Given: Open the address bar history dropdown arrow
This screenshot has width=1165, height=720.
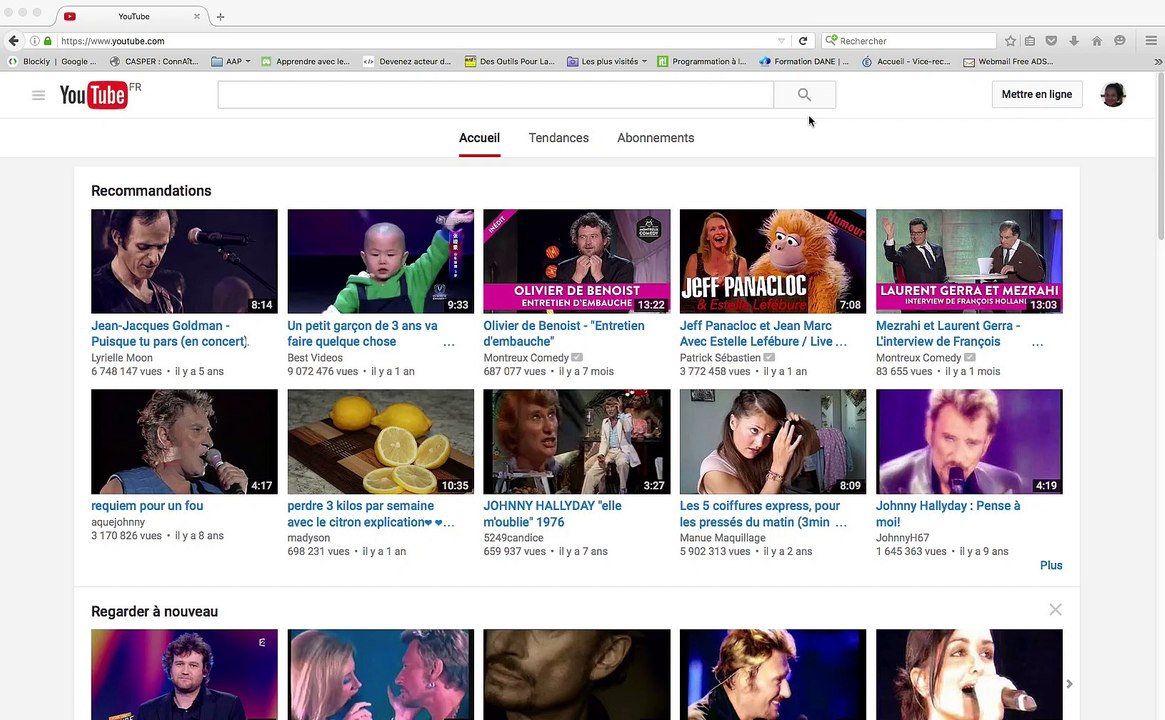Looking at the screenshot, I should pyautogui.click(x=782, y=41).
